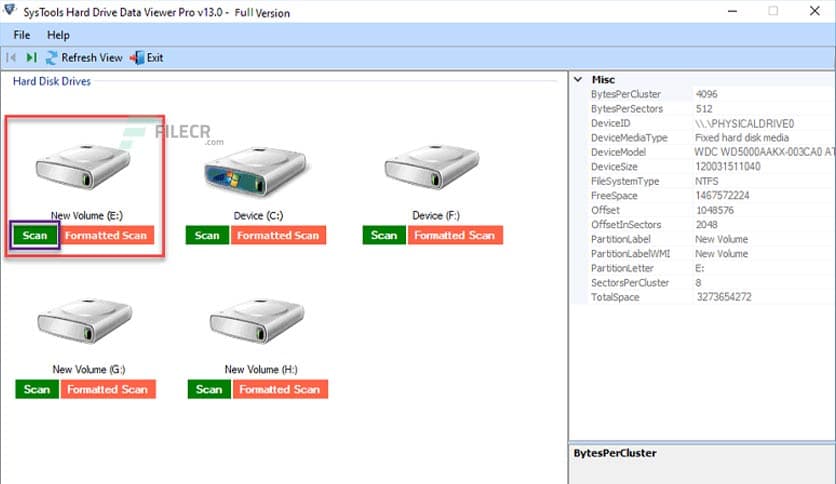This screenshot has height=484, width=836.
Task: Run Formatted Scan on New Volume (E:)
Action: click(106, 235)
